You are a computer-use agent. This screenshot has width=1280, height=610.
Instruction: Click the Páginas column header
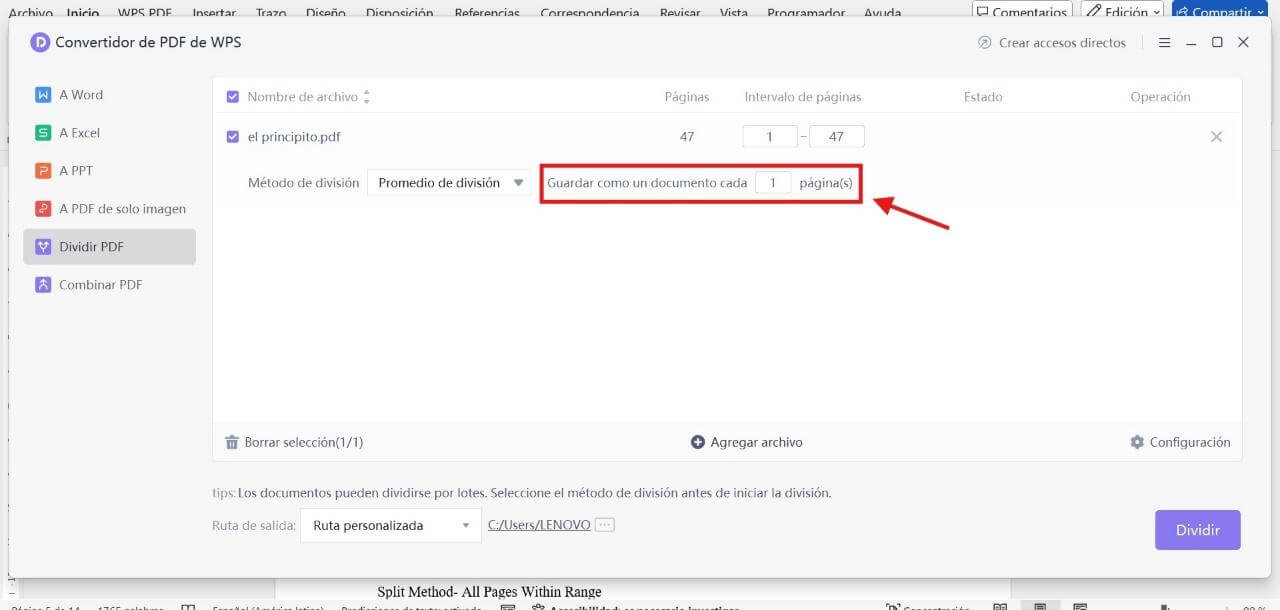(687, 97)
